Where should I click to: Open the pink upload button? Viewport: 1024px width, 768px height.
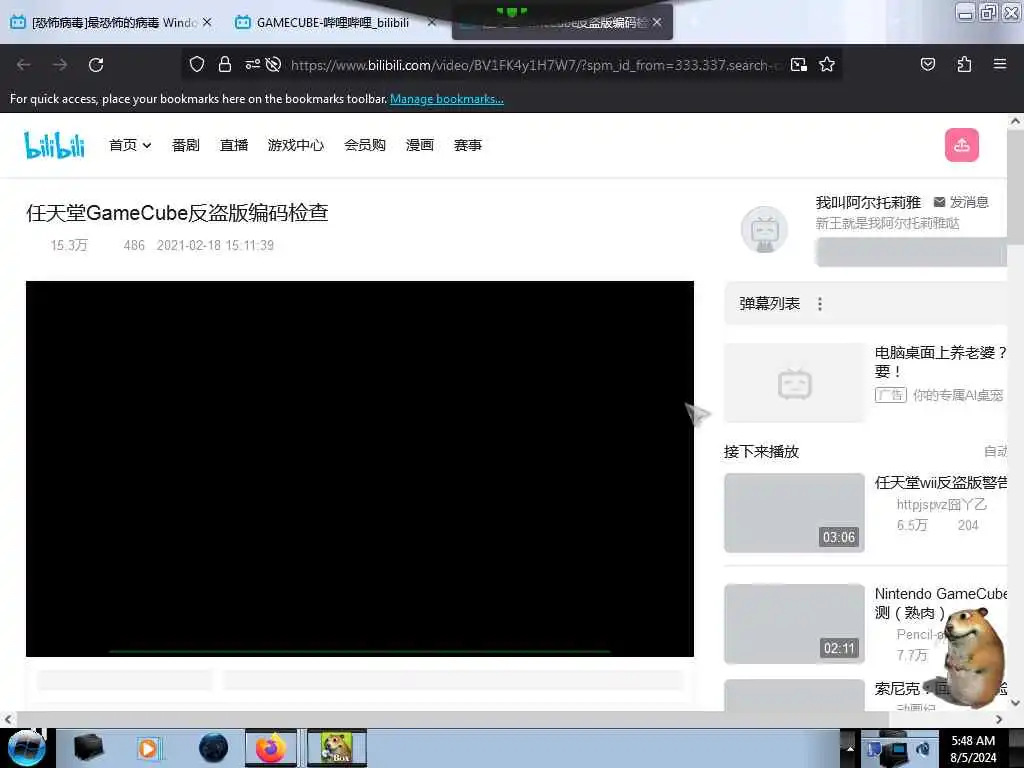click(961, 145)
